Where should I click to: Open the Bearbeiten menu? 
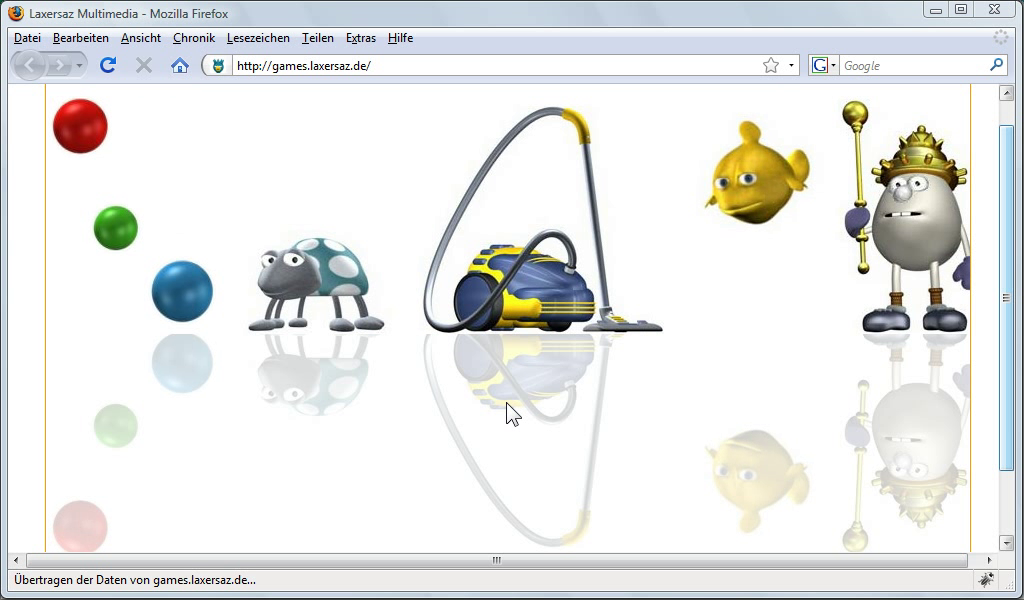tap(81, 38)
